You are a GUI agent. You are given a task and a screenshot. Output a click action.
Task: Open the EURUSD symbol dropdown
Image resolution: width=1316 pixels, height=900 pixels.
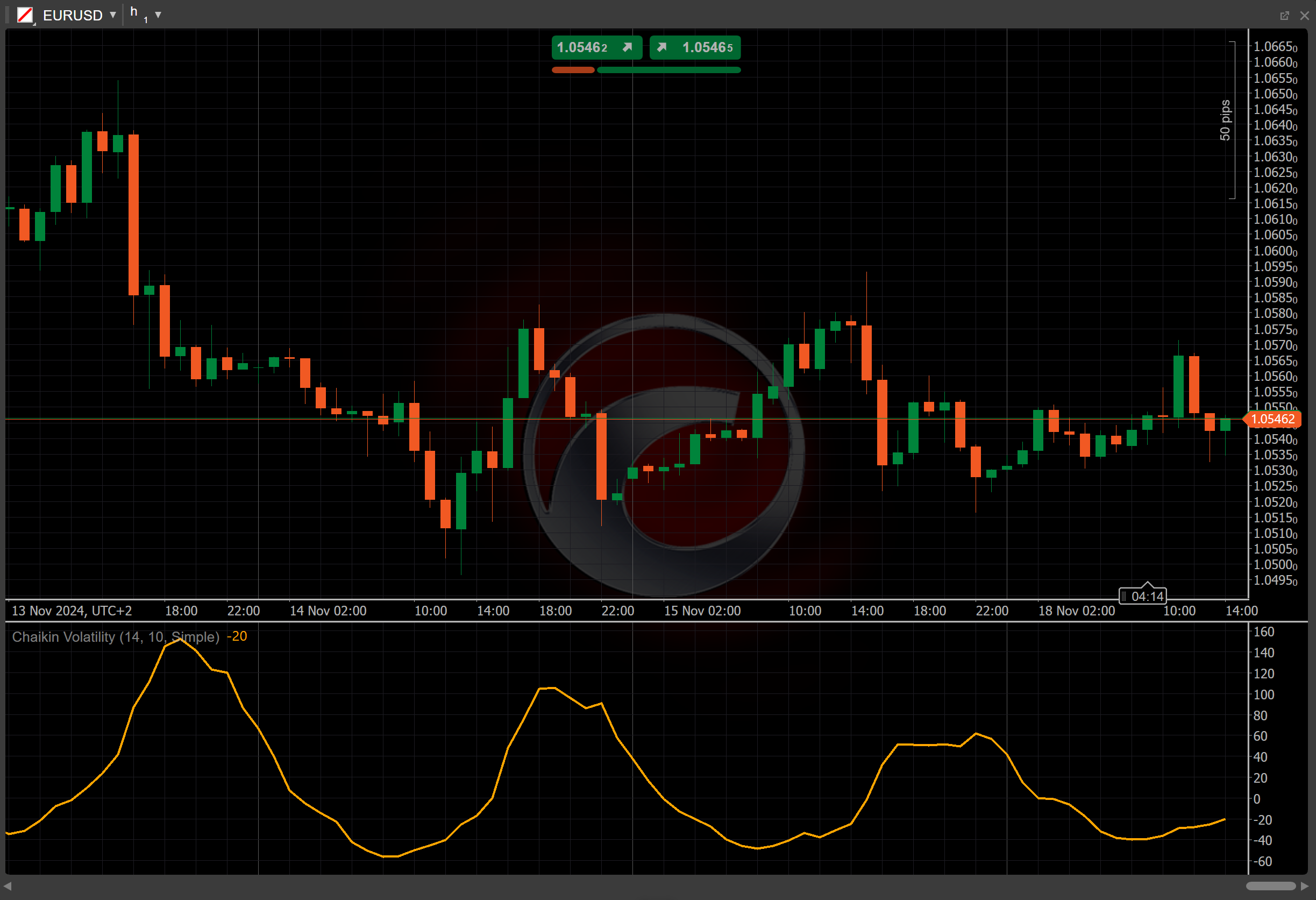pyautogui.click(x=113, y=15)
